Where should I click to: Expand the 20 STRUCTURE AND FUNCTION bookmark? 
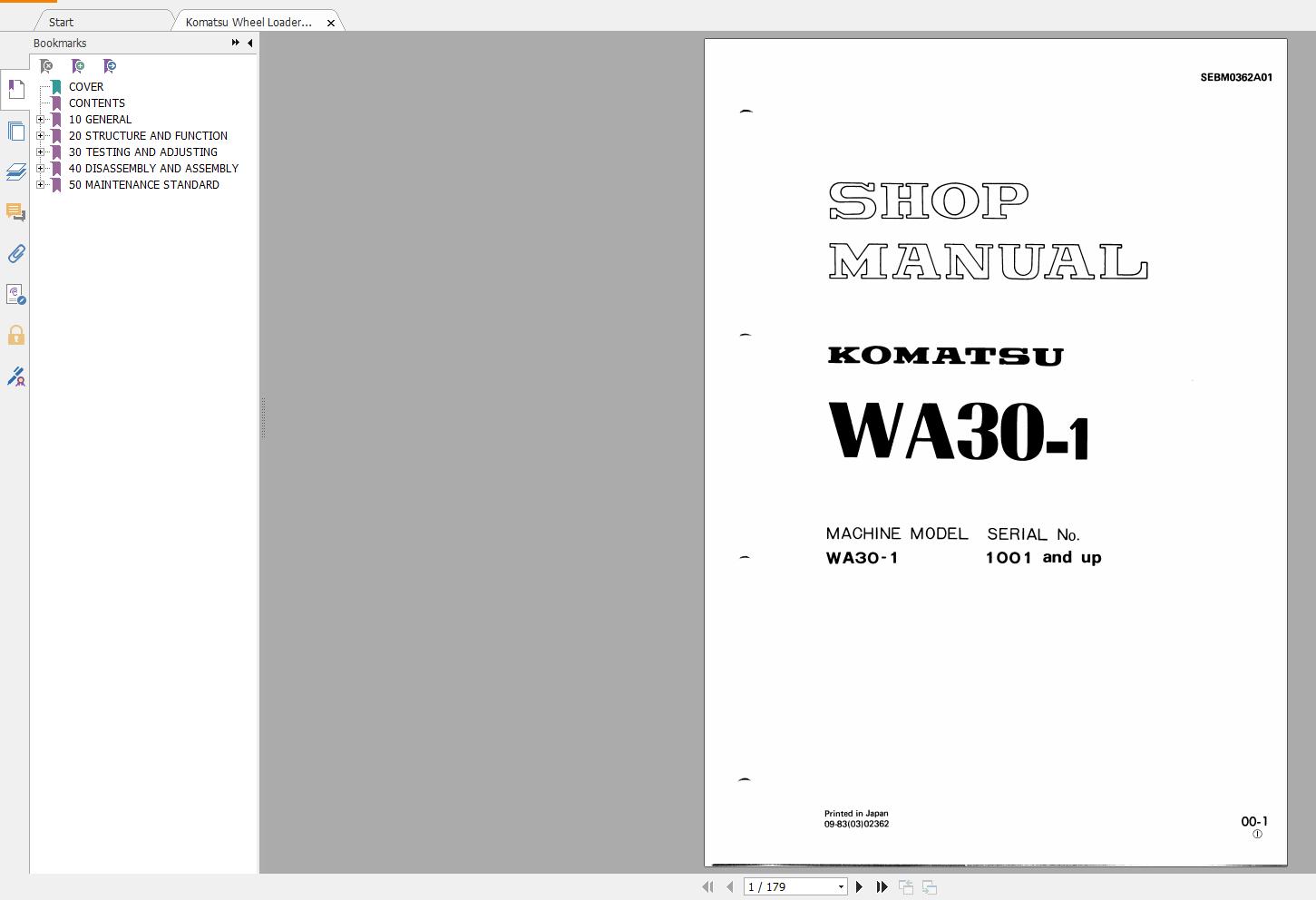point(40,135)
